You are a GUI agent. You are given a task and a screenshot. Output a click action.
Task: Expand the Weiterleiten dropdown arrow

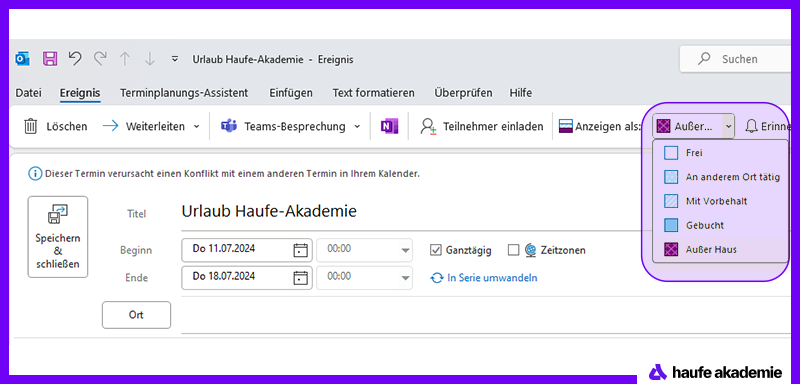[x=196, y=126]
